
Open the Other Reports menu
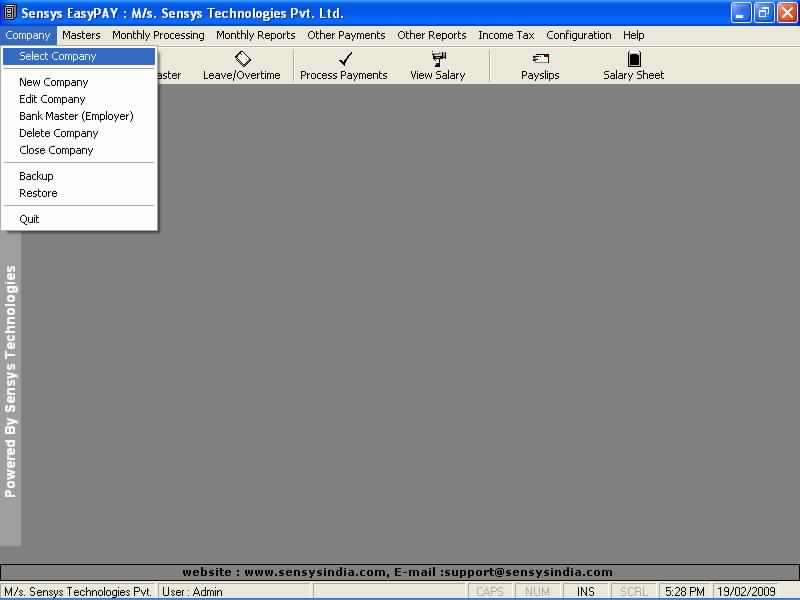(432, 35)
